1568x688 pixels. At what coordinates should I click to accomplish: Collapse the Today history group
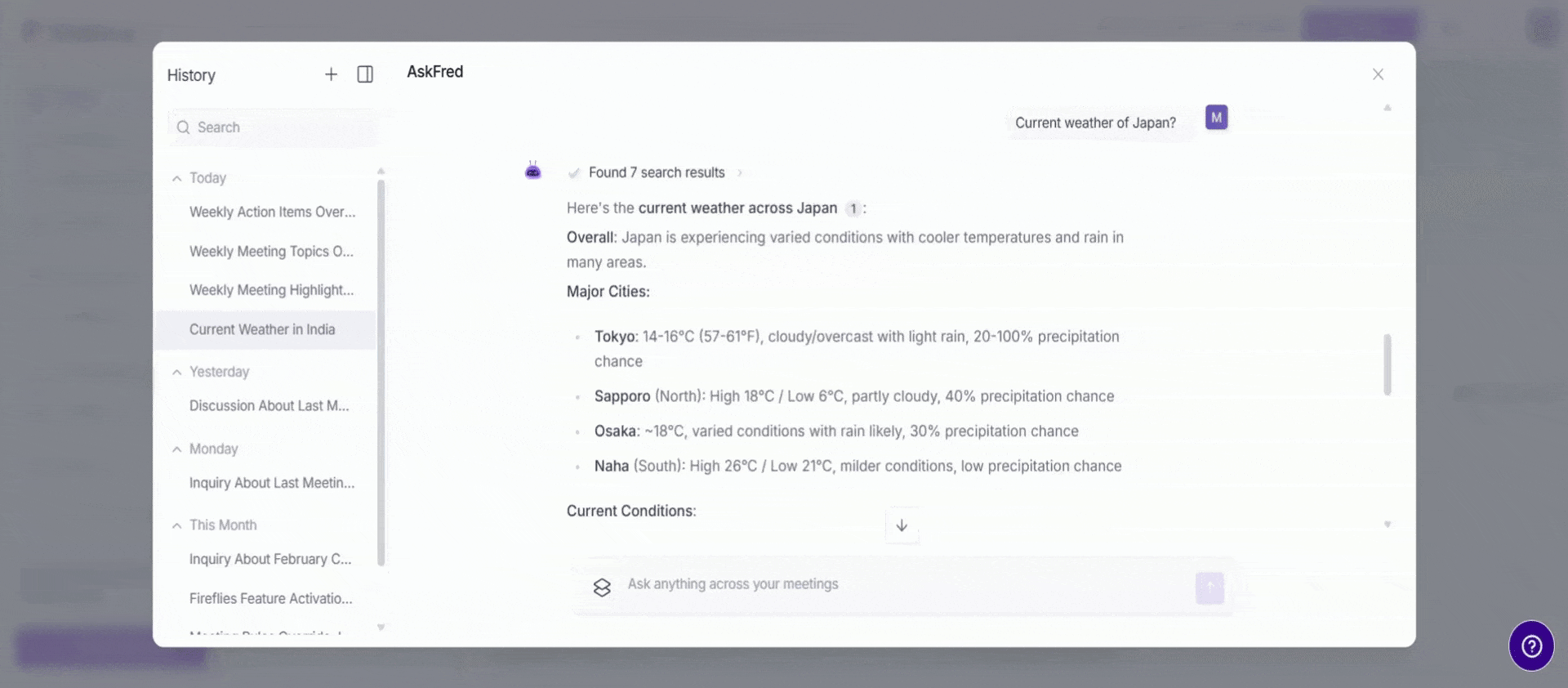point(176,178)
